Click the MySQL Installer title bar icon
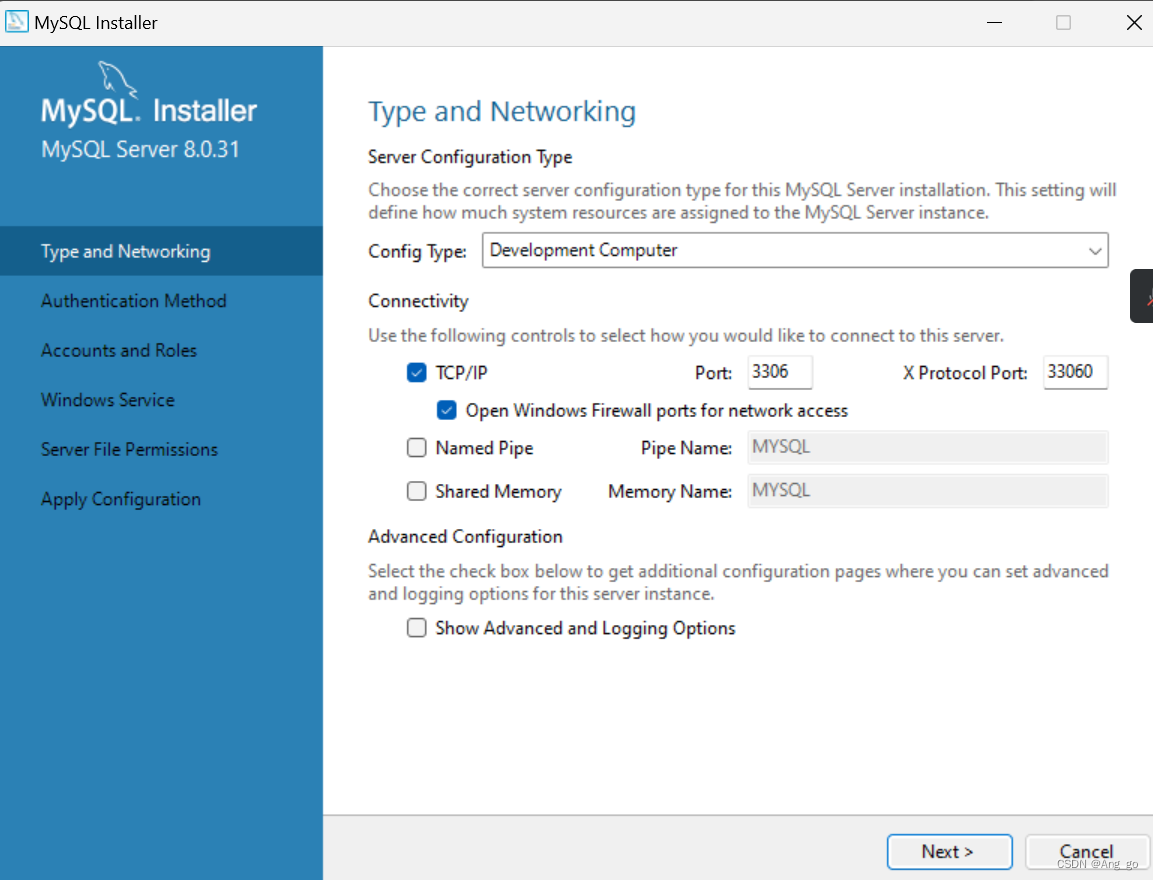This screenshot has height=880, width=1153. (x=16, y=21)
